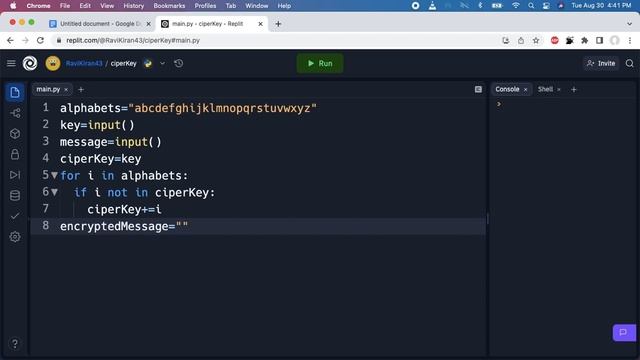Open the Packages cube icon

pyautogui.click(x=15, y=133)
